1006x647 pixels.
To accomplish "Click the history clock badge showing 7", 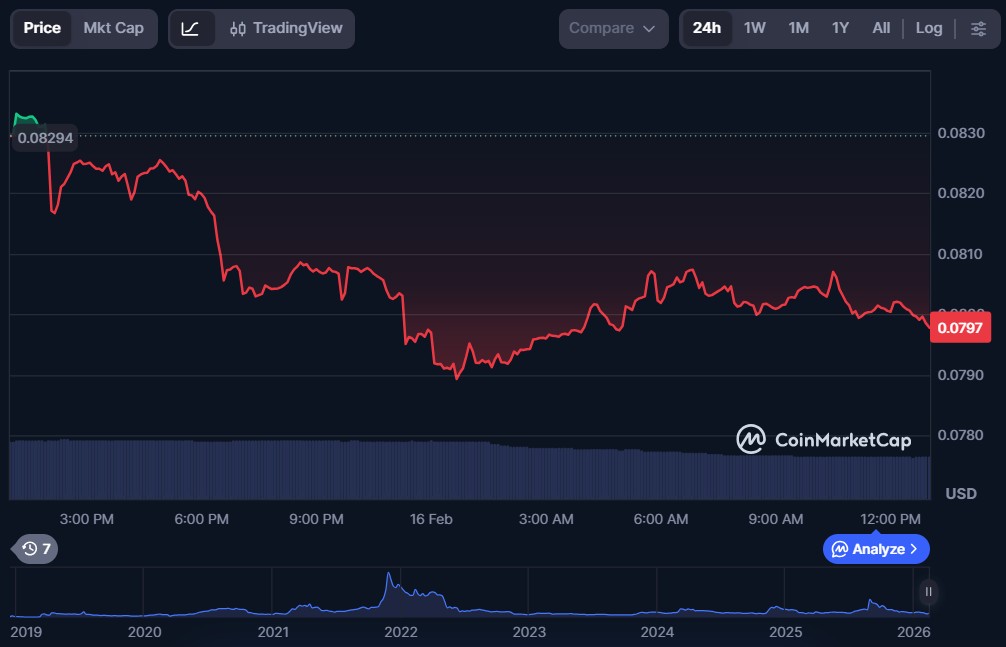I will click(36, 548).
